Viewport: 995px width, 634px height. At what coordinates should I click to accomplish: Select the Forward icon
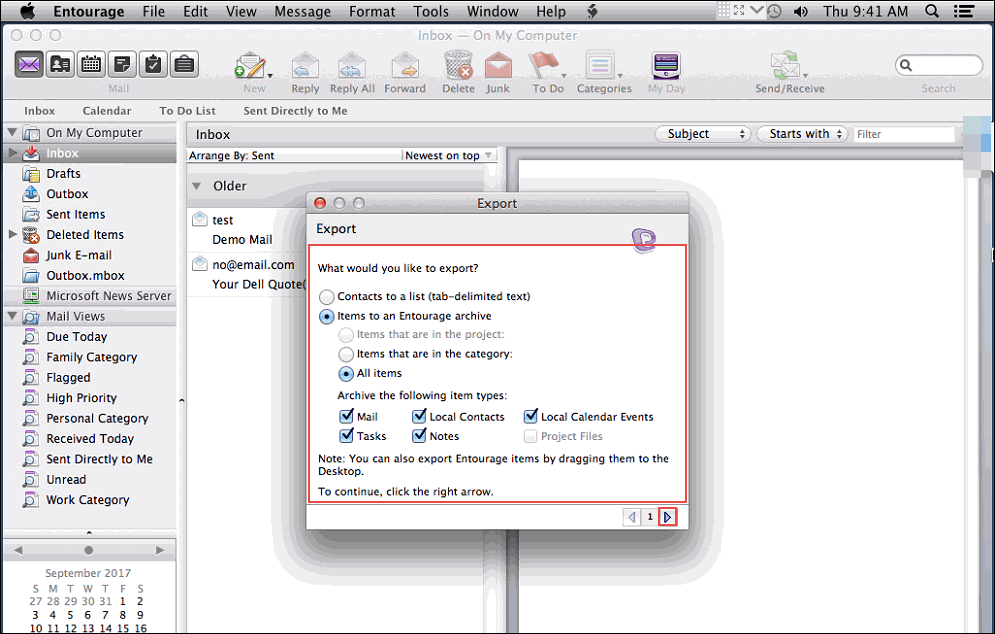click(x=404, y=65)
